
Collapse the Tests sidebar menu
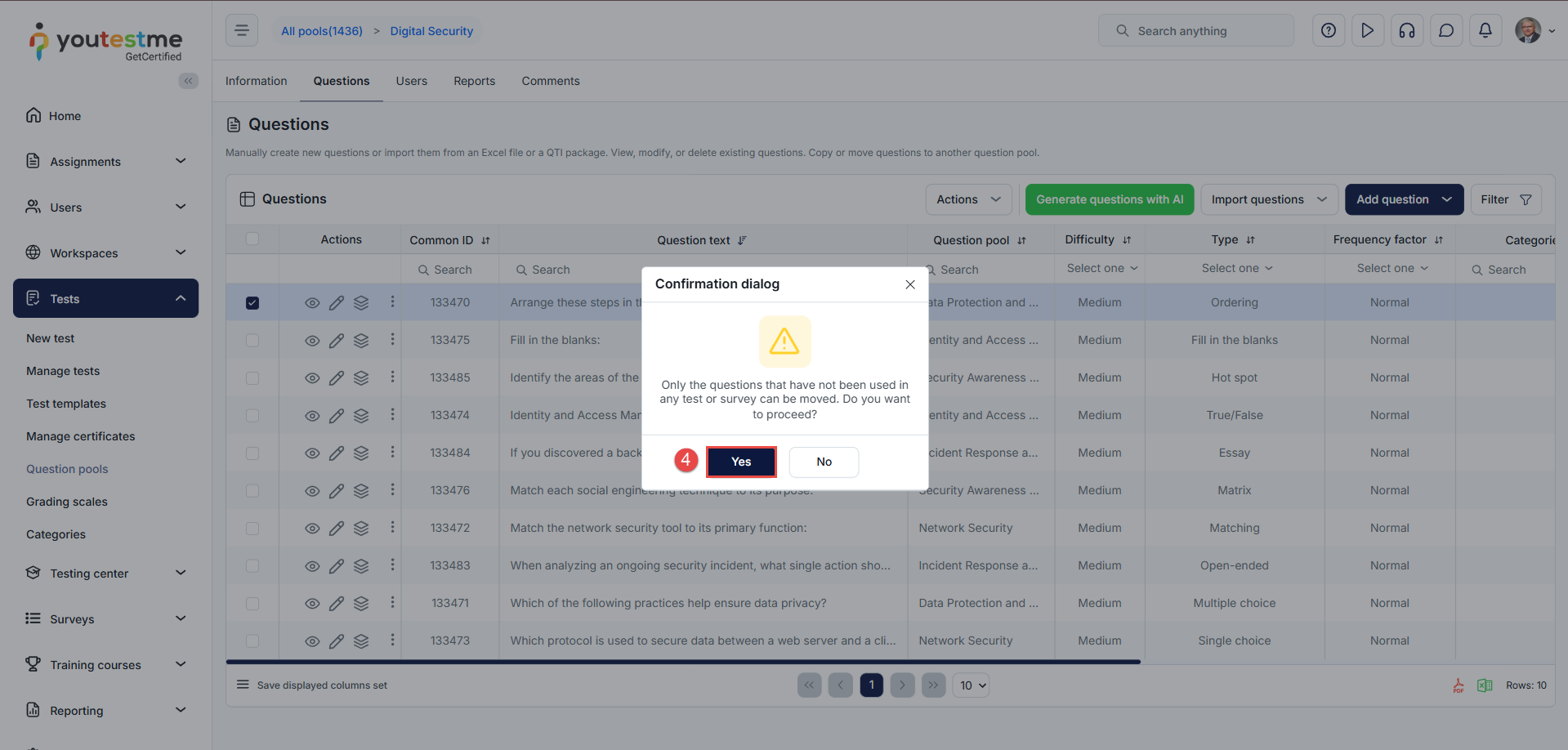pyautogui.click(x=106, y=298)
